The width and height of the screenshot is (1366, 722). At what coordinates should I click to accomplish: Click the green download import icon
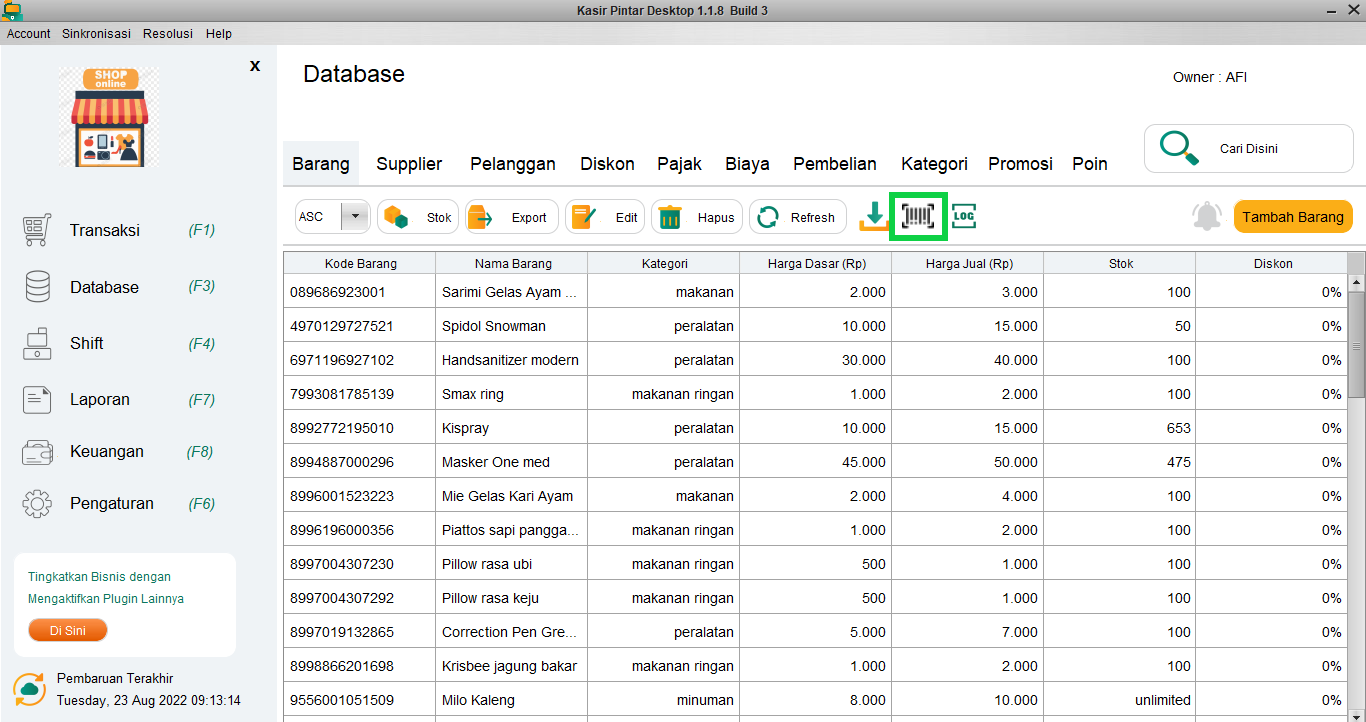coord(874,216)
